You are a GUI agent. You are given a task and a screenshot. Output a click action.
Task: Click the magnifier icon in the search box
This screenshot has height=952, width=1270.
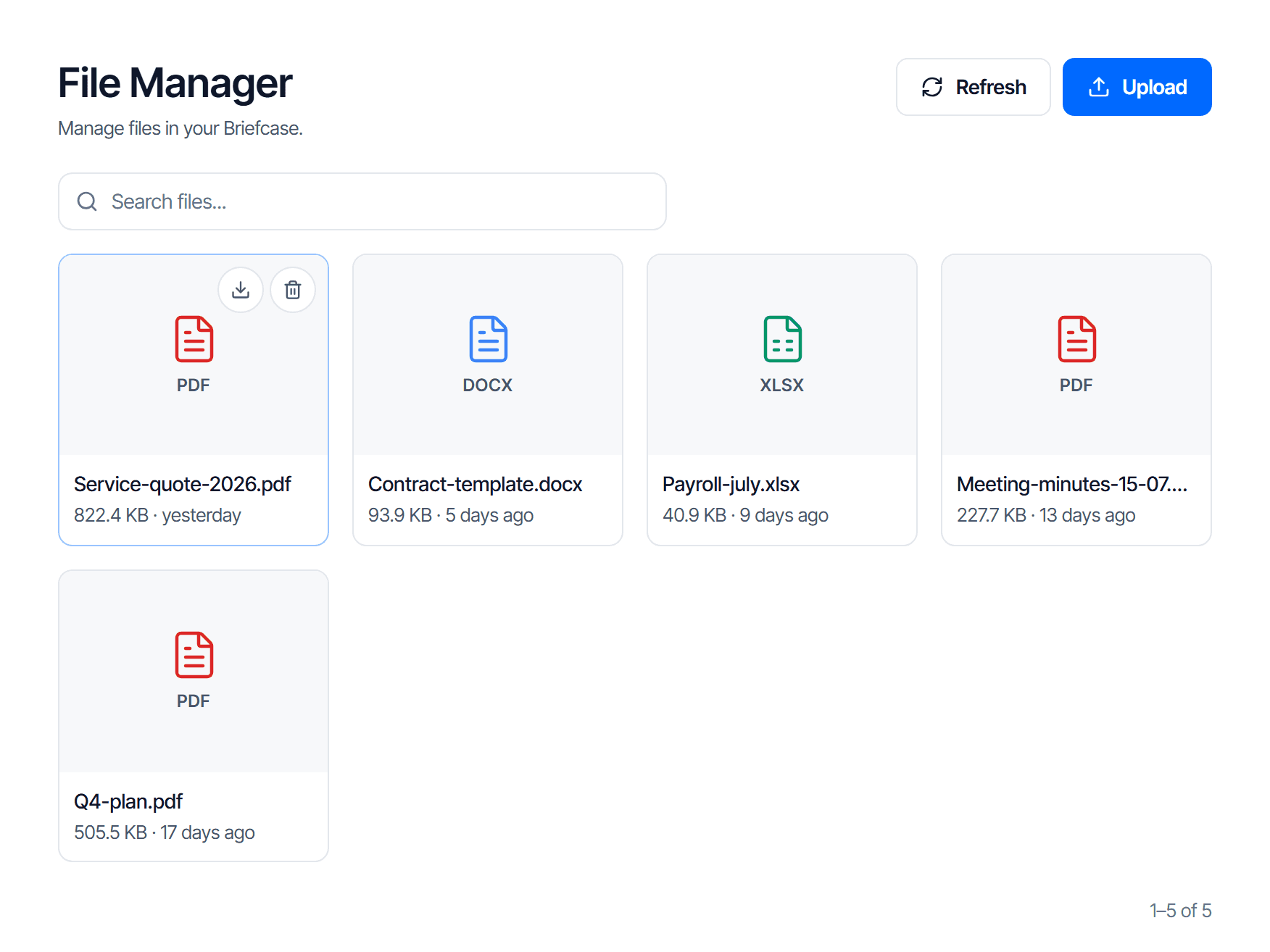point(87,201)
